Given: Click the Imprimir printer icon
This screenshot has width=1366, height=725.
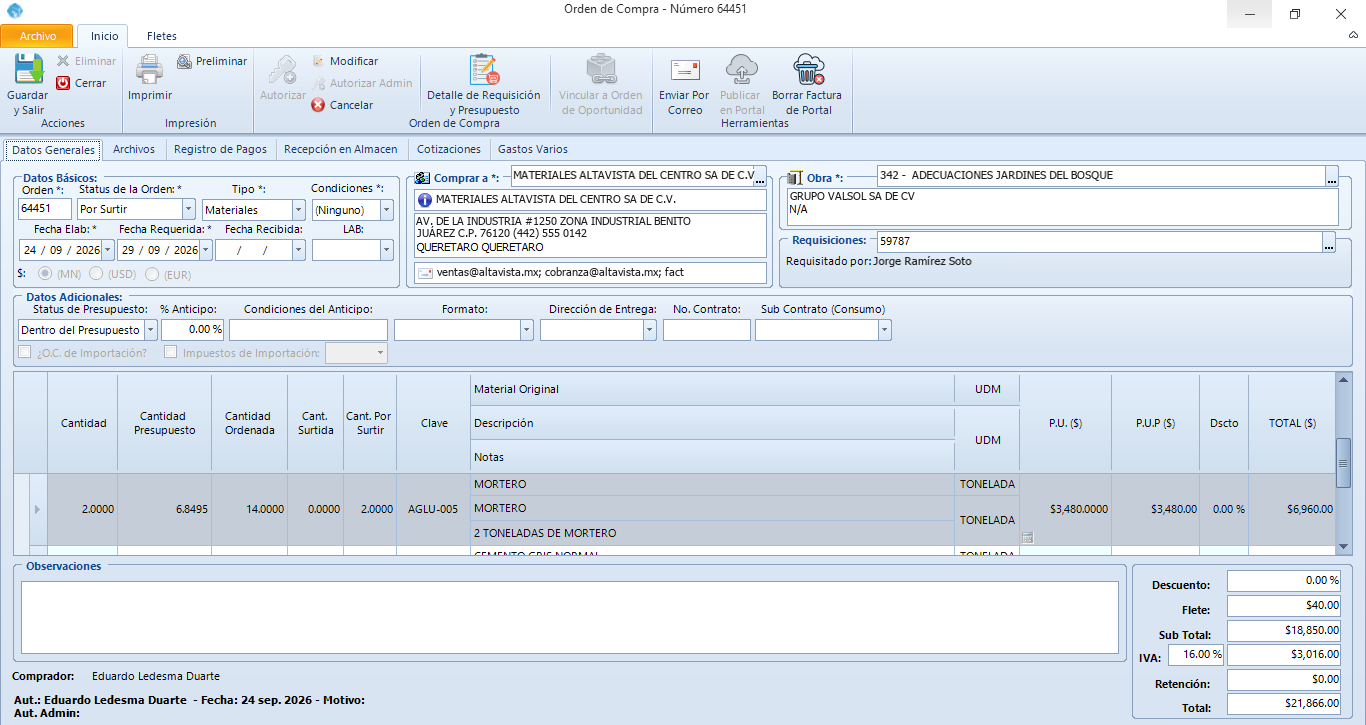Looking at the screenshot, I should [x=150, y=69].
